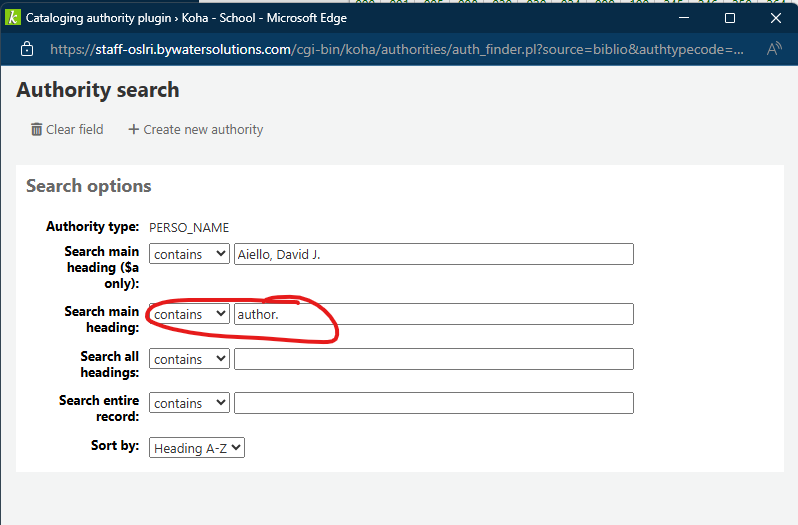Click the plus icon for Create new authority
Image resolution: width=798 pixels, height=525 pixels.
(x=132, y=129)
